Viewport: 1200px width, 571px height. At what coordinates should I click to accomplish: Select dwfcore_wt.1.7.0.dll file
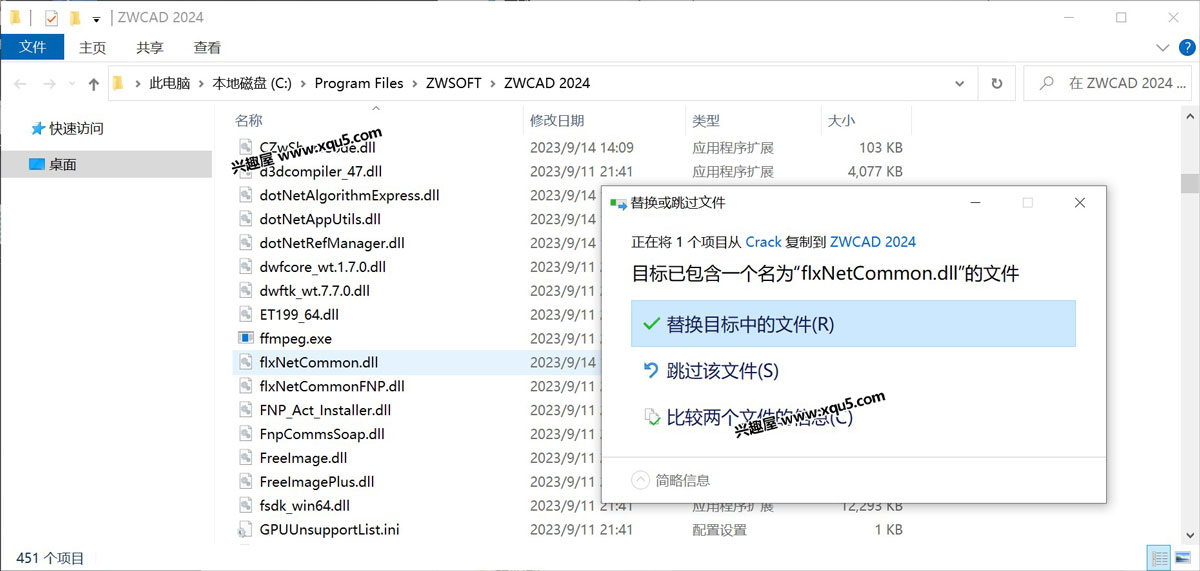pos(322,267)
